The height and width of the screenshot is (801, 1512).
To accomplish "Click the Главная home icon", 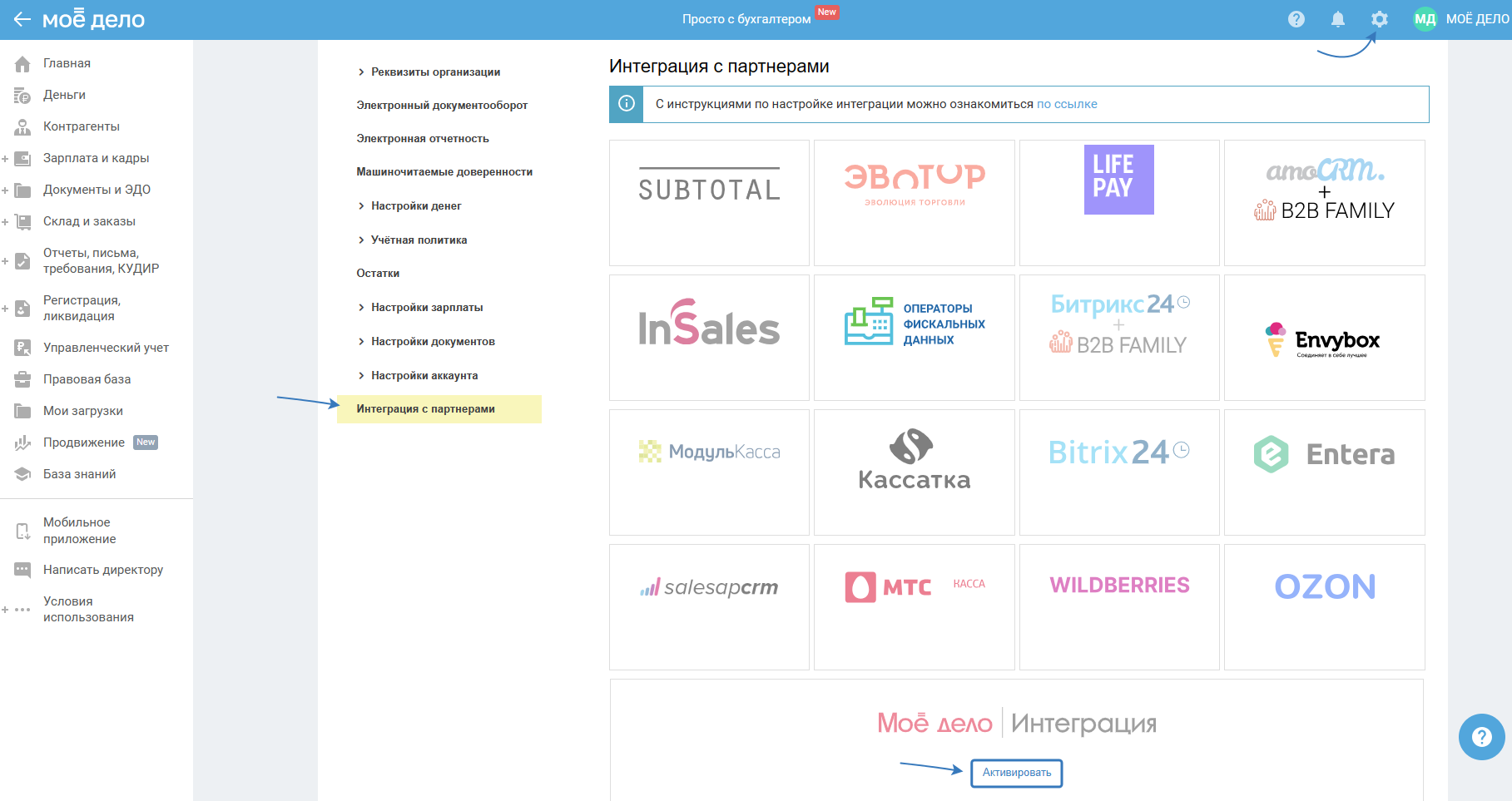I will coord(22,64).
